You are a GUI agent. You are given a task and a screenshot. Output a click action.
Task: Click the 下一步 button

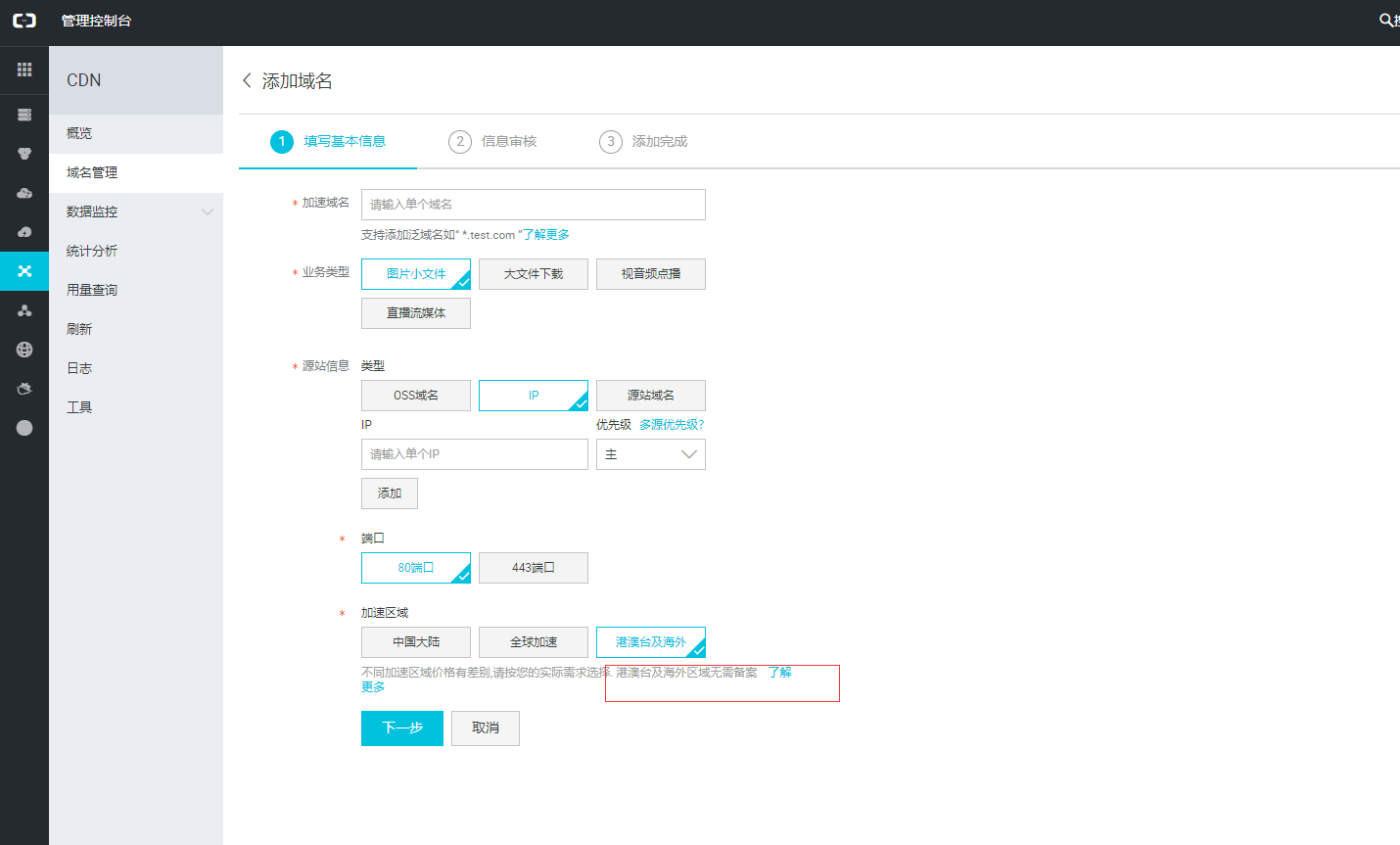(402, 728)
